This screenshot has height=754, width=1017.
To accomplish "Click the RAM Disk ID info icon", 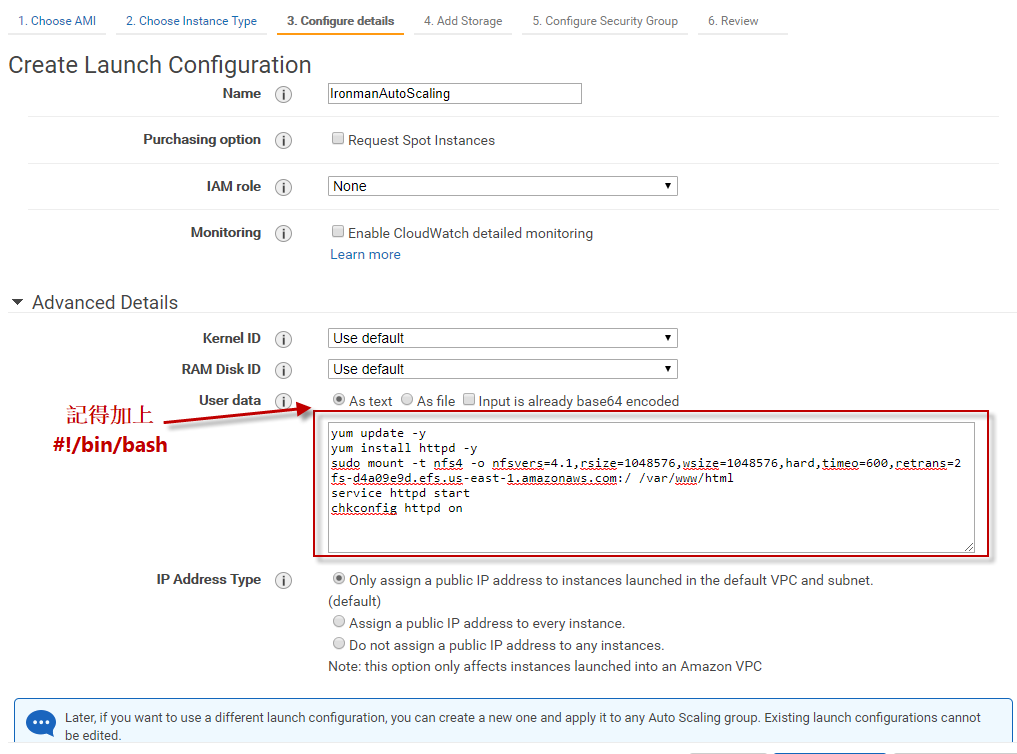I will (x=283, y=370).
